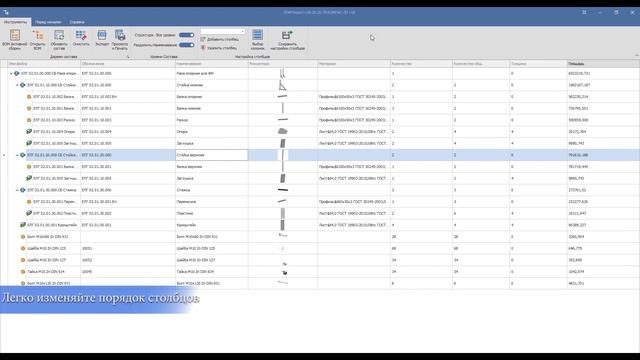Select the name cell 'Стяжка'
640x360 pixels.
click(211, 190)
